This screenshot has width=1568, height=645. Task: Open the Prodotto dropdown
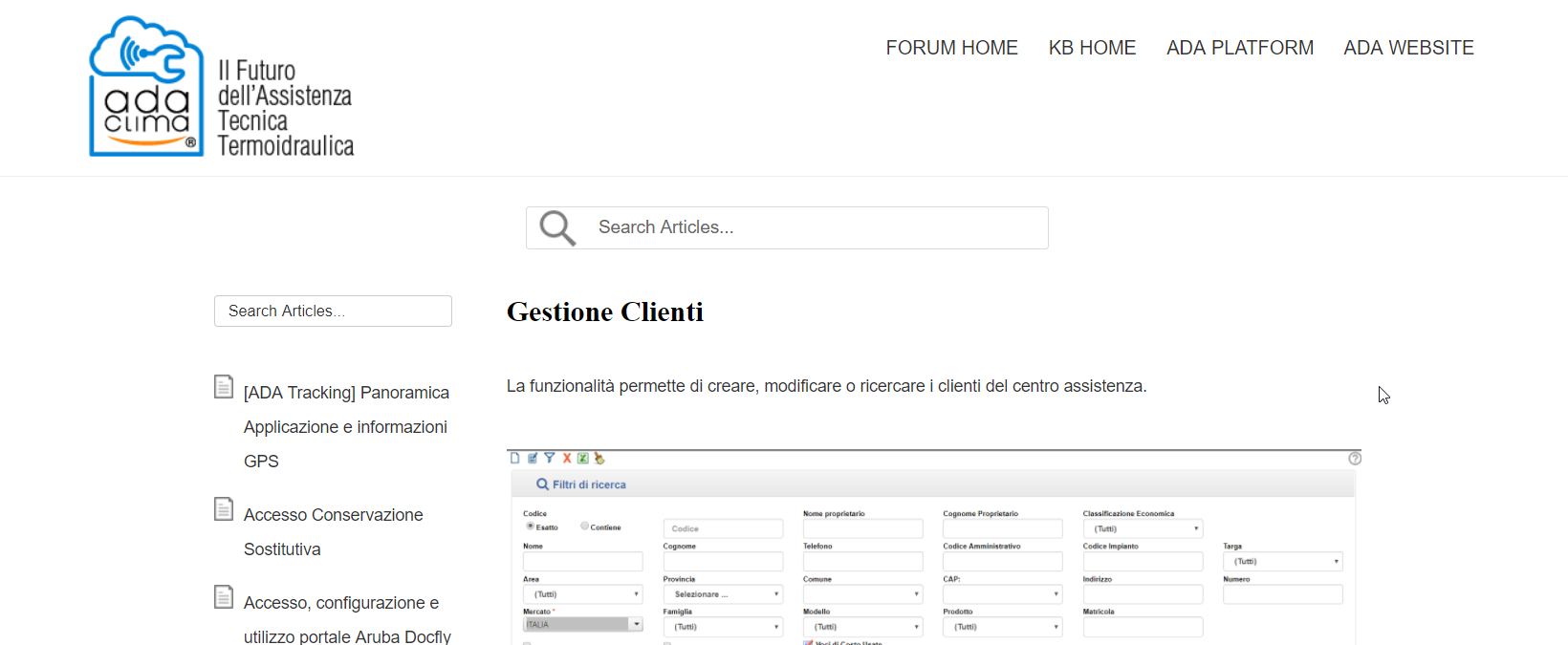tap(1003, 627)
